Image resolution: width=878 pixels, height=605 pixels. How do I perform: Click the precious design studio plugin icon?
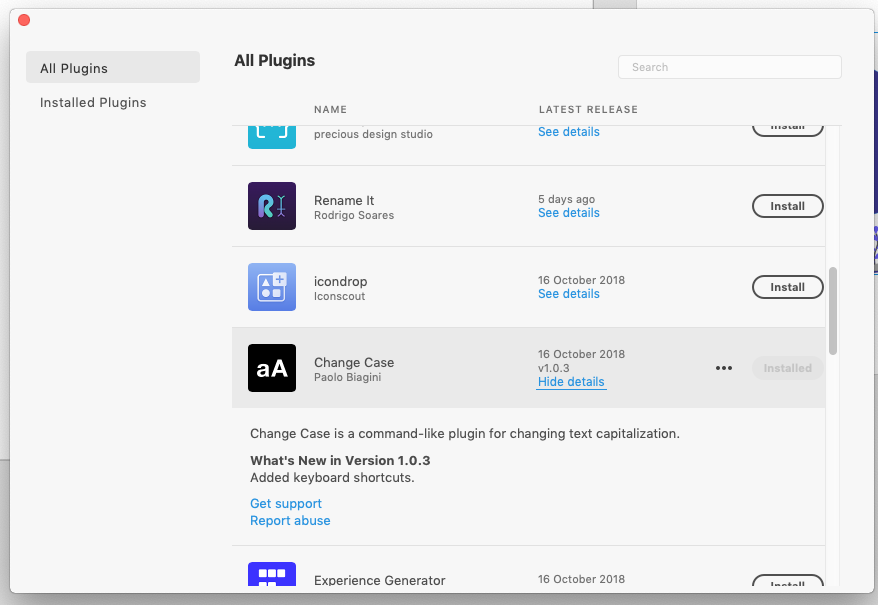(x=272, y=137)
